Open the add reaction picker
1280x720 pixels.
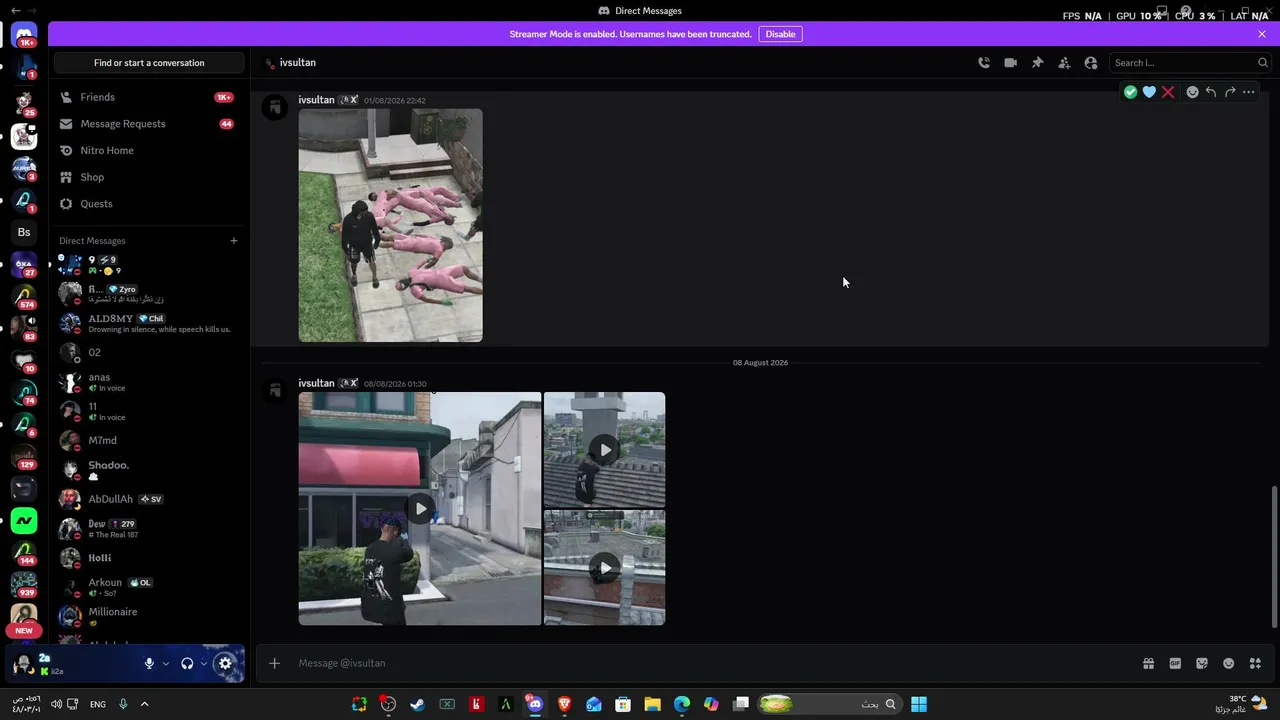[1192, 92]
